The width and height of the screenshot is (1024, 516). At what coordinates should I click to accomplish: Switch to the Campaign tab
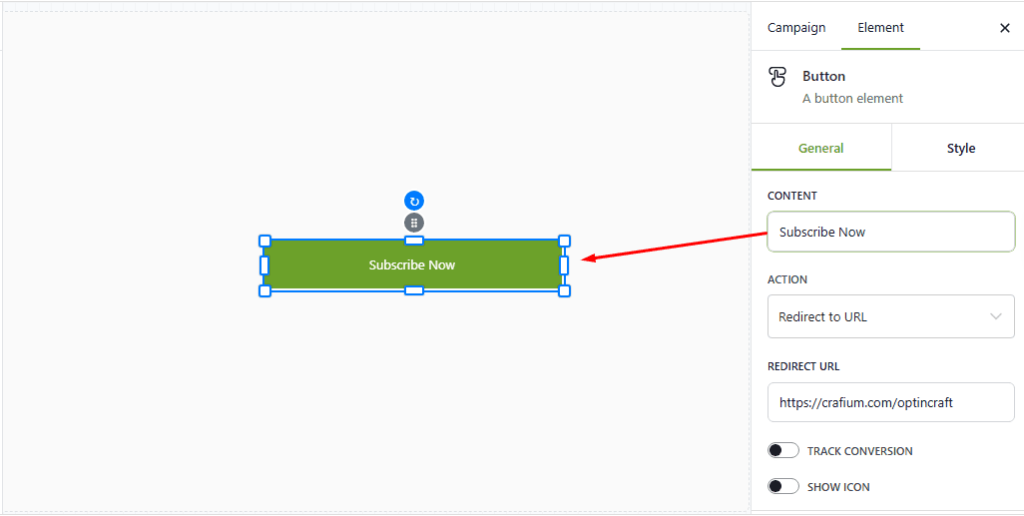(x=796, y=28)
